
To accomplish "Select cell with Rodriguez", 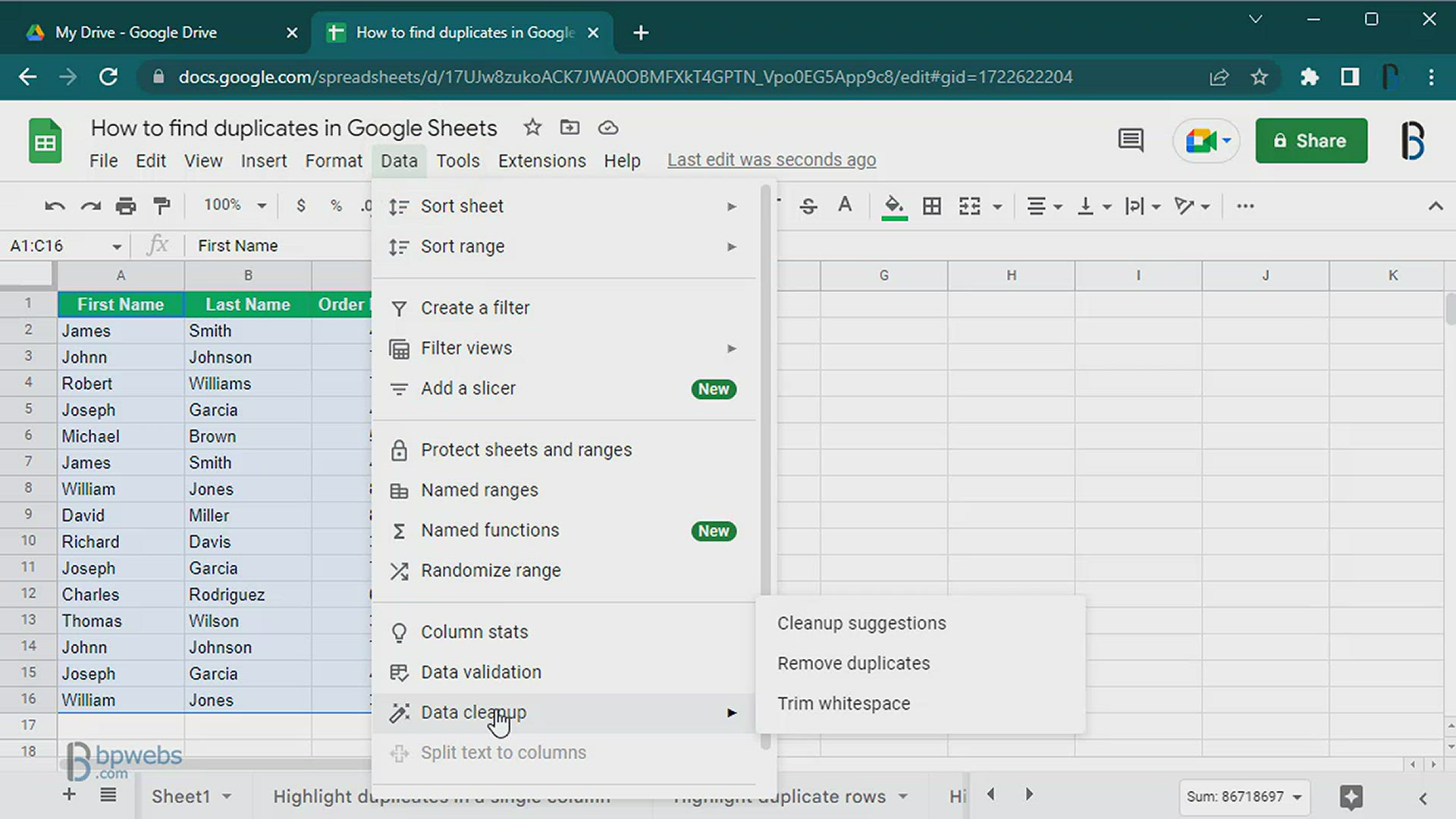I will [248, 595].
